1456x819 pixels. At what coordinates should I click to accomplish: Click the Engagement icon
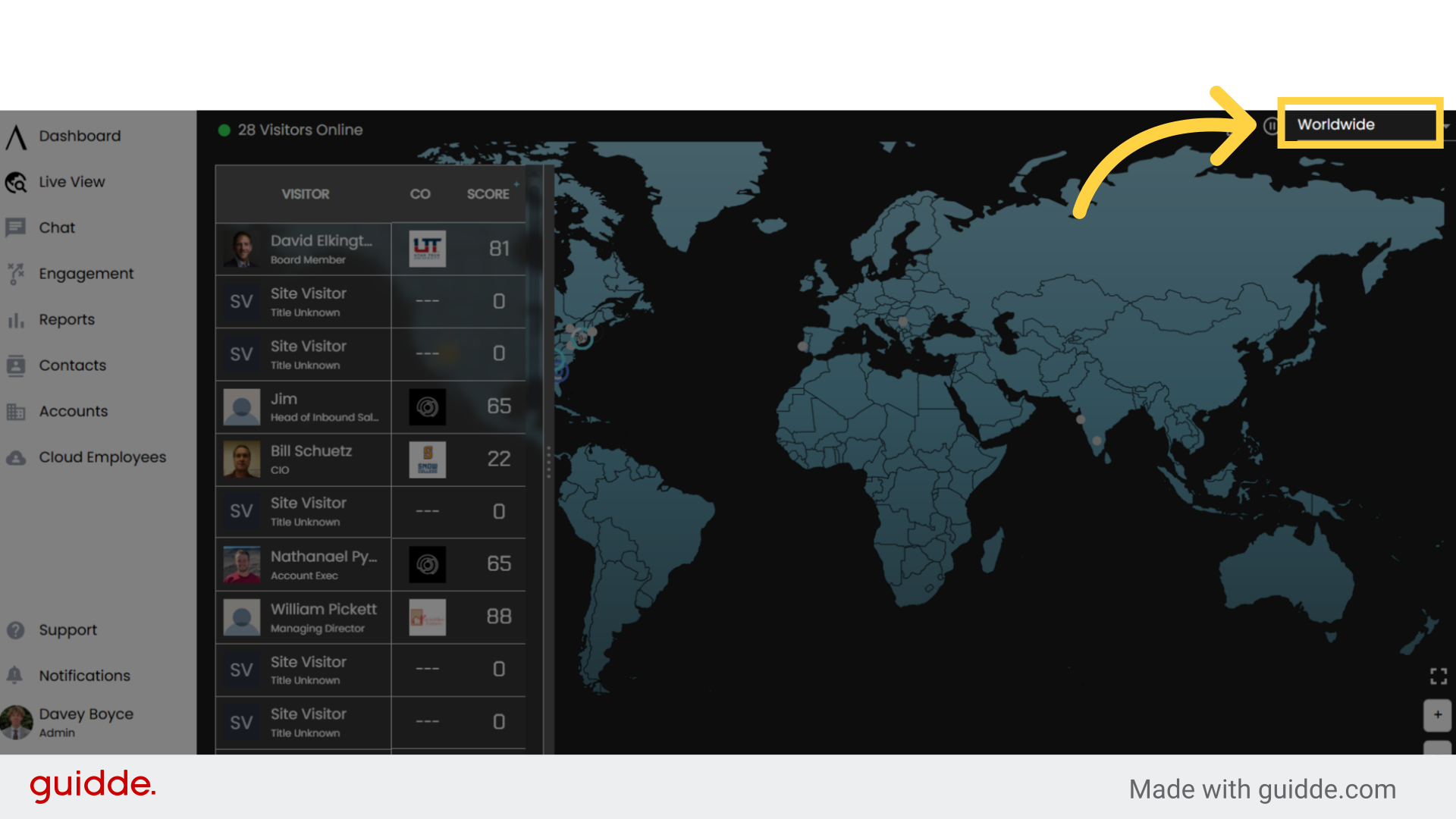(15, 274)
